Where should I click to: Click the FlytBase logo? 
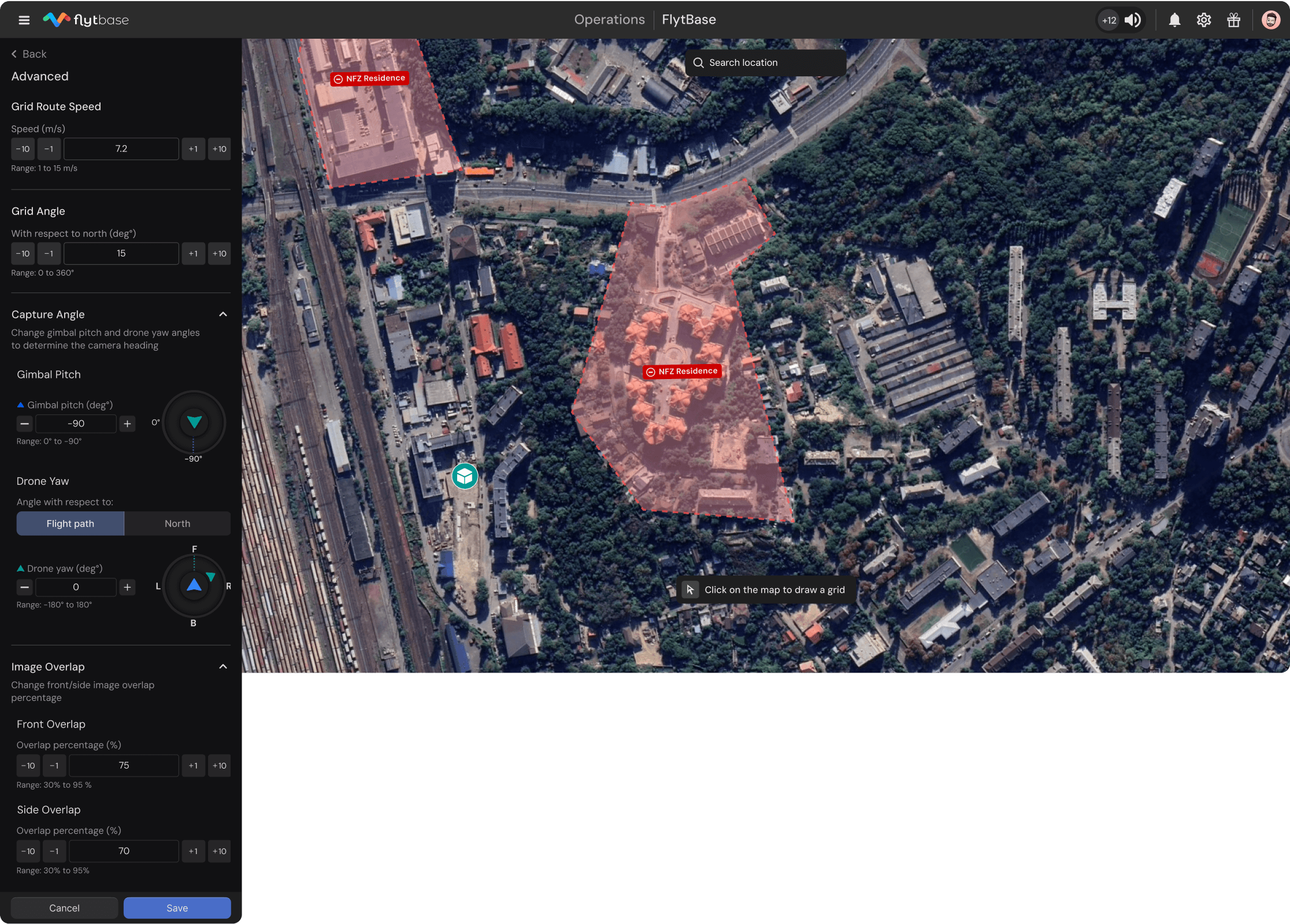click(86, 20)
